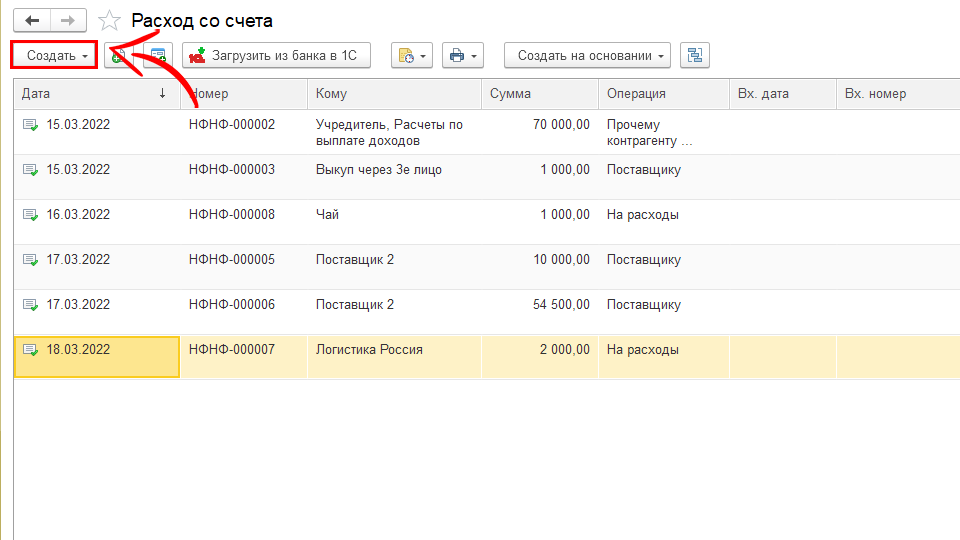Open the Создать dropdown menu

[55, 56]
